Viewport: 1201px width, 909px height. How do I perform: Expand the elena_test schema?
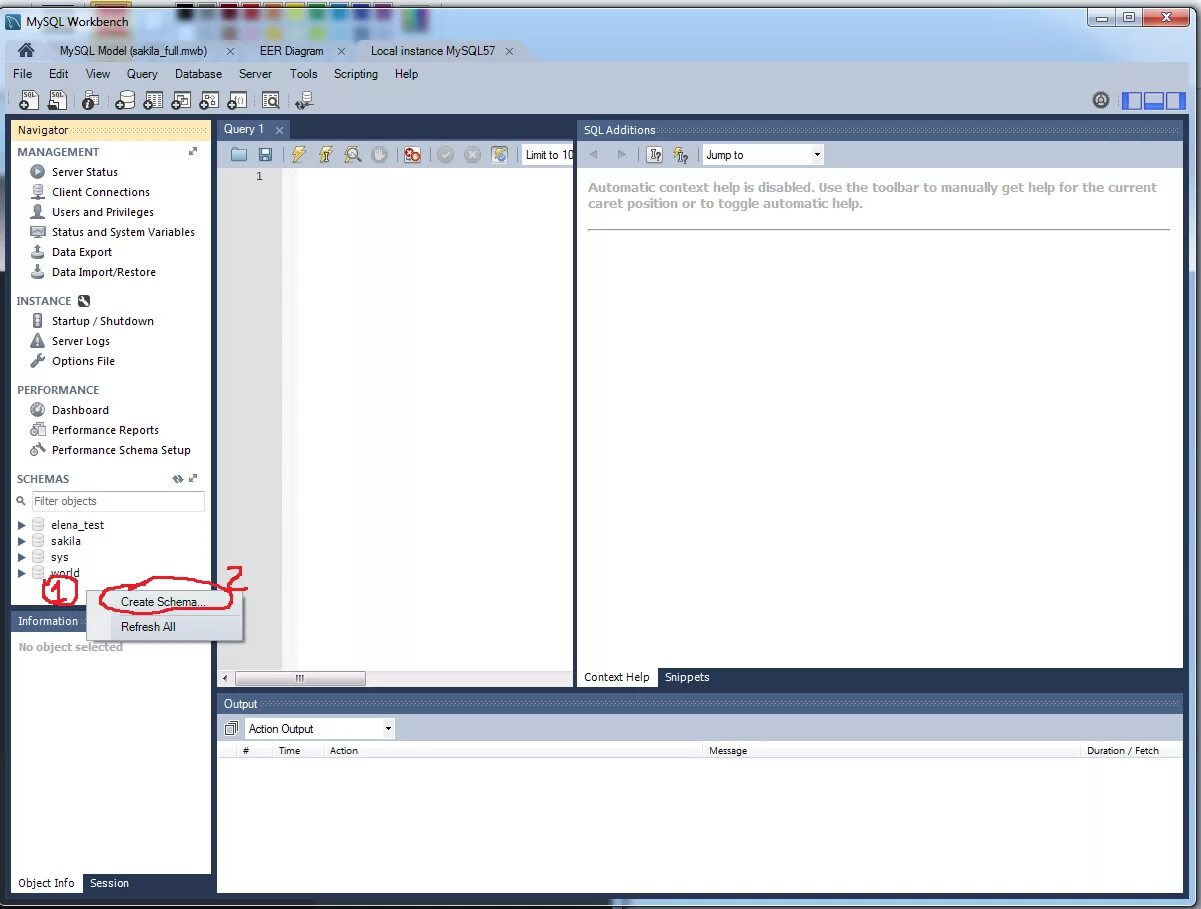click(x=22, y=525)
